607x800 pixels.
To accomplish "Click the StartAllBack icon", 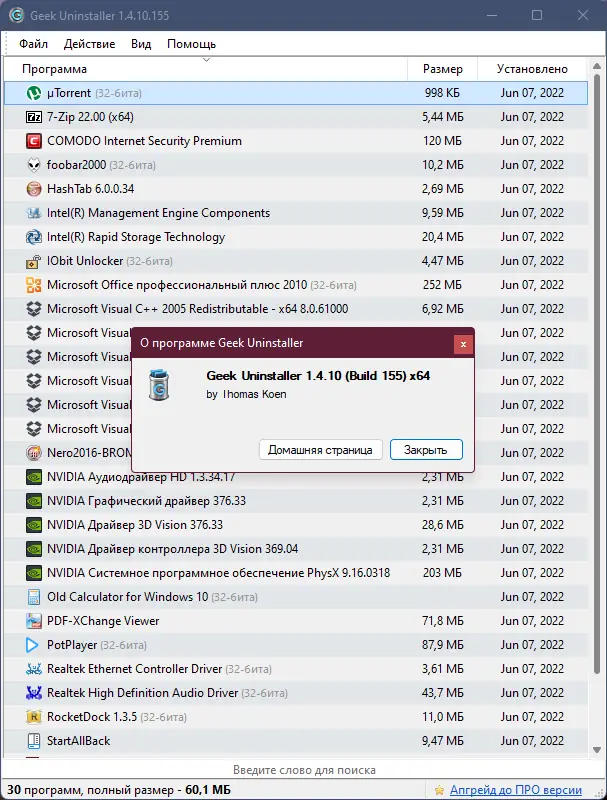I will (34, 741).
